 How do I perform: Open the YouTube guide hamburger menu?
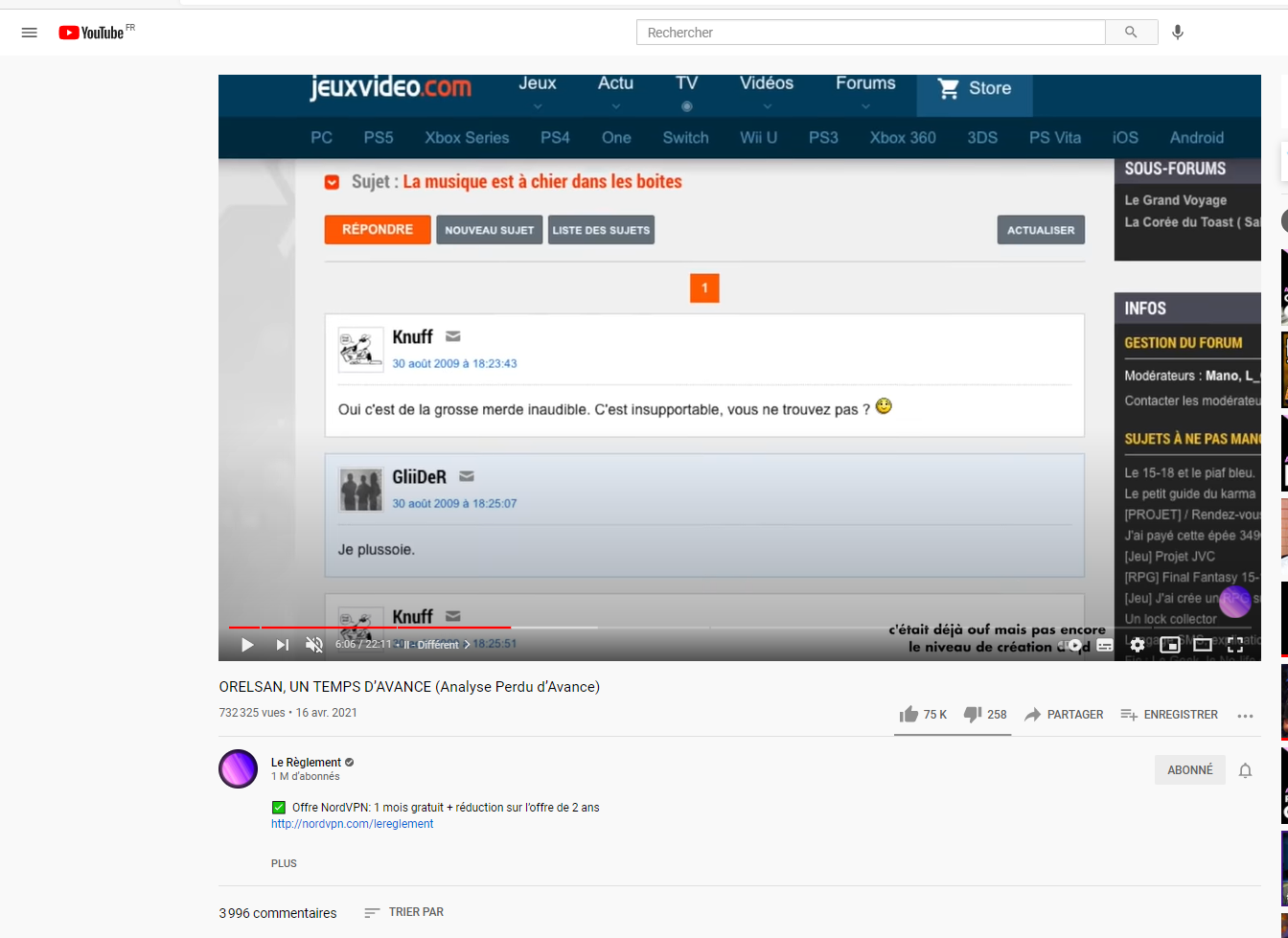(x=30, y=33)
